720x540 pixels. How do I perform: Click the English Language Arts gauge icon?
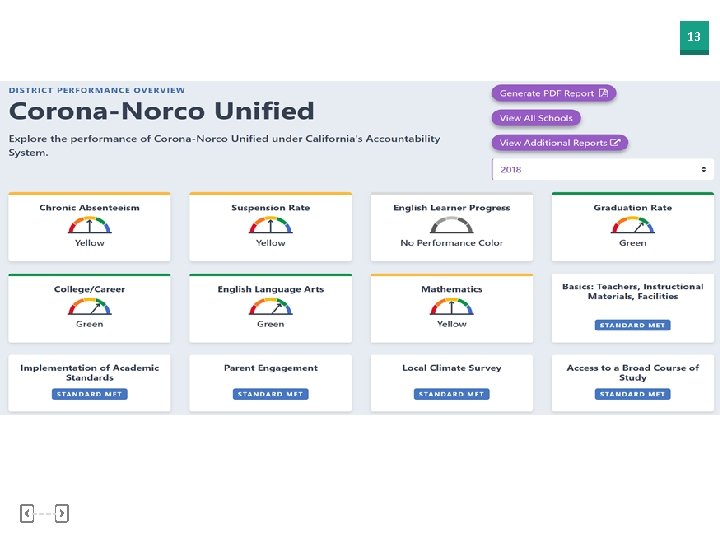(x=271, y=306)
